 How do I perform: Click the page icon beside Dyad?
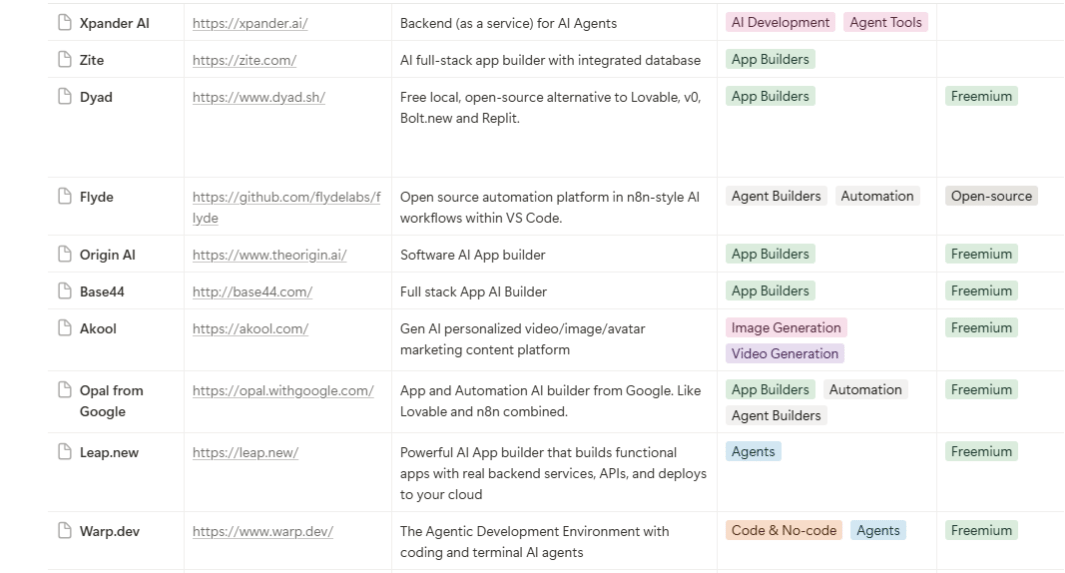[x=65, y=96]
